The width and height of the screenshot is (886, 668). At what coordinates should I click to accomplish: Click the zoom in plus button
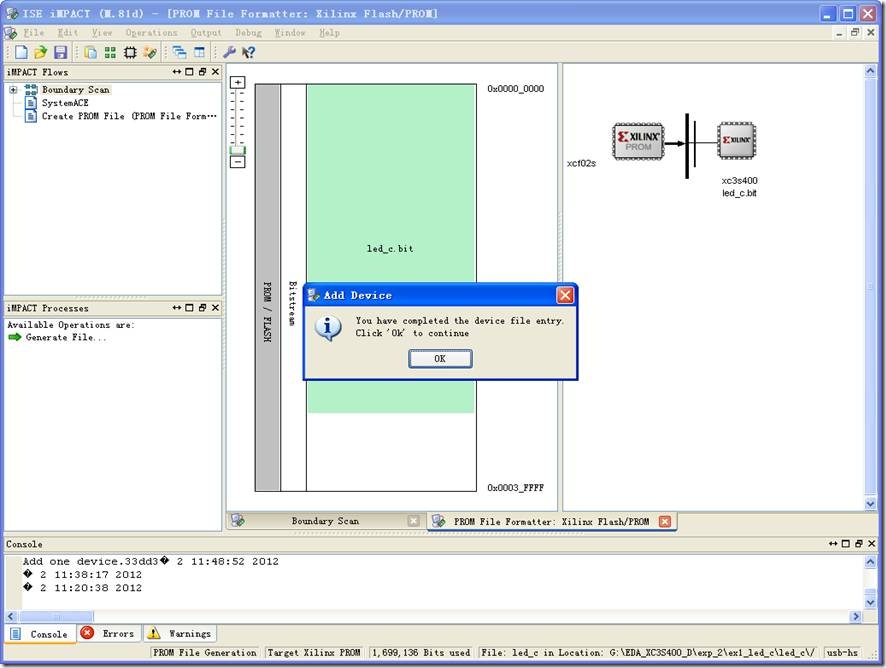point(238,82)
